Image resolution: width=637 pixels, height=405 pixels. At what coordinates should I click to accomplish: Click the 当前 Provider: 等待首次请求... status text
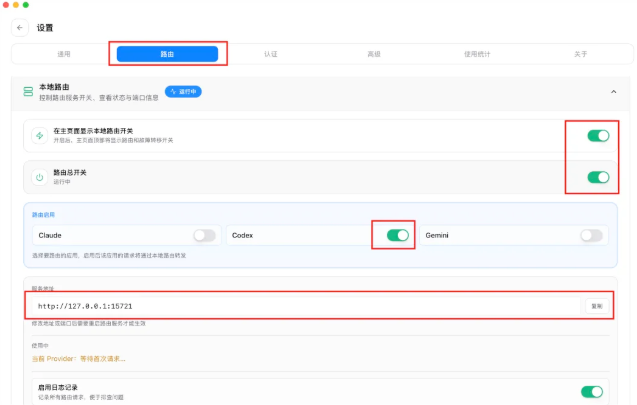tap(79, 359)
